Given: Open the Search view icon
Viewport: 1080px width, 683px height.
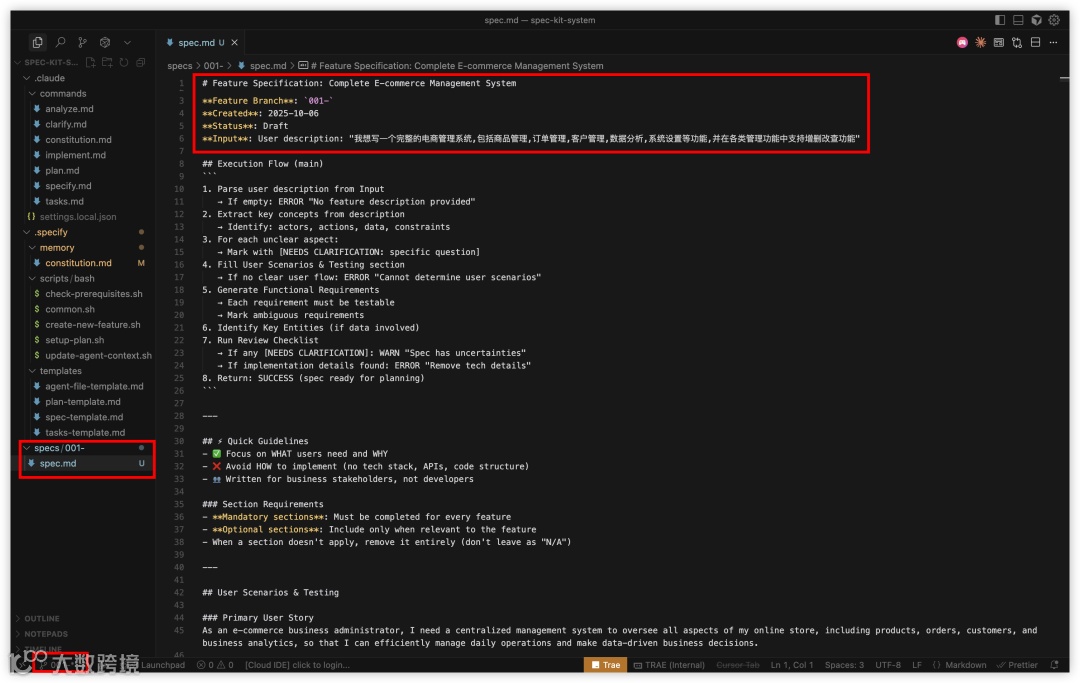Looking at the screenshot, I should click(61, 43).
